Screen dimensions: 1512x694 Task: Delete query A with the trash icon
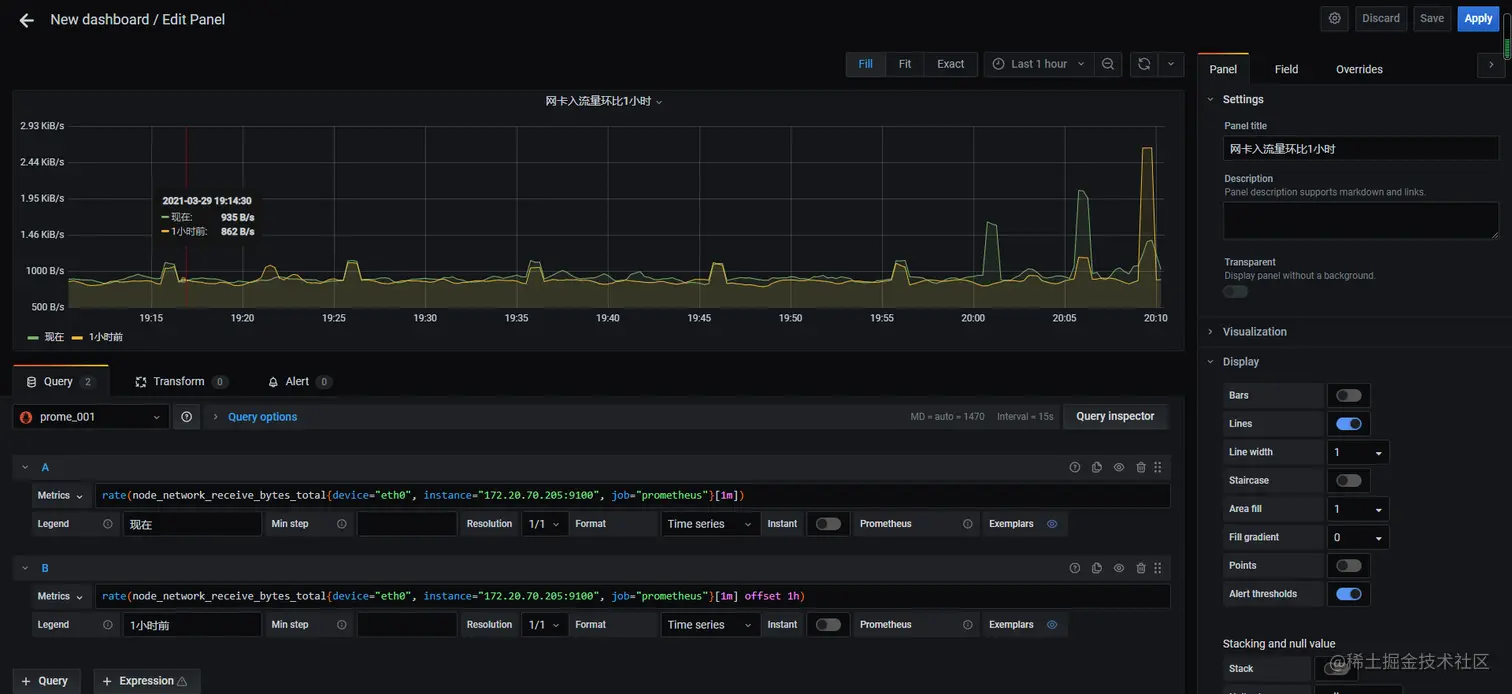[x=1141, y=467]
